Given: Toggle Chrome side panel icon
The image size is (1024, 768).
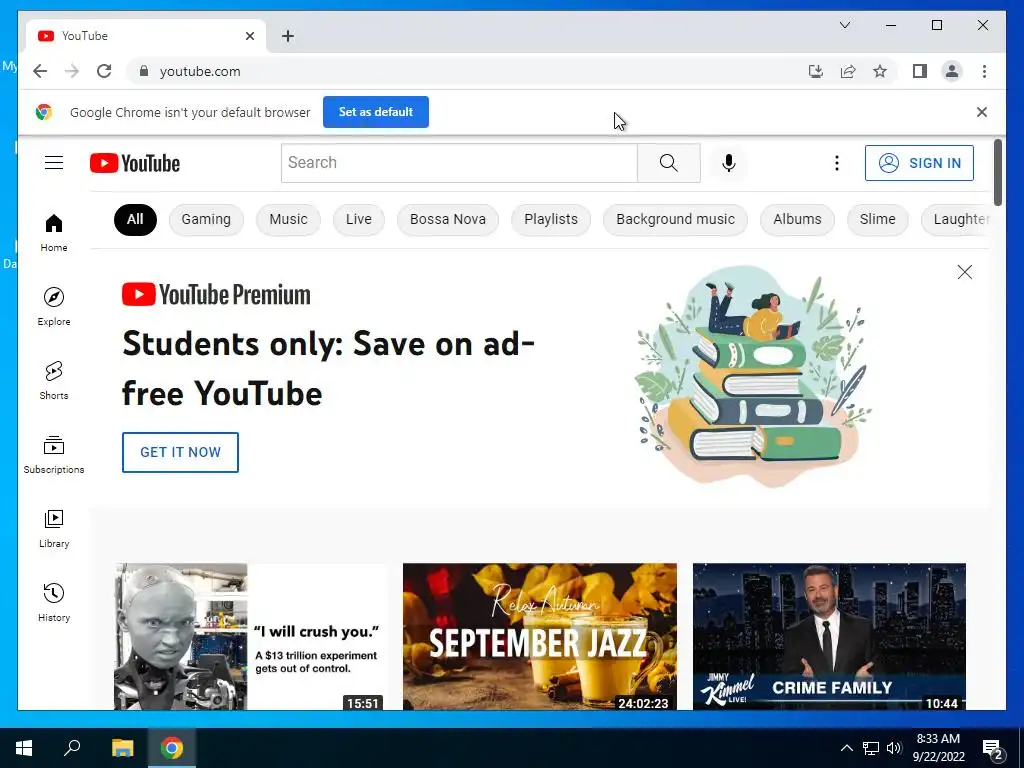Looking at the screenshot, I should pyautogui.click(x=920, y=71).
